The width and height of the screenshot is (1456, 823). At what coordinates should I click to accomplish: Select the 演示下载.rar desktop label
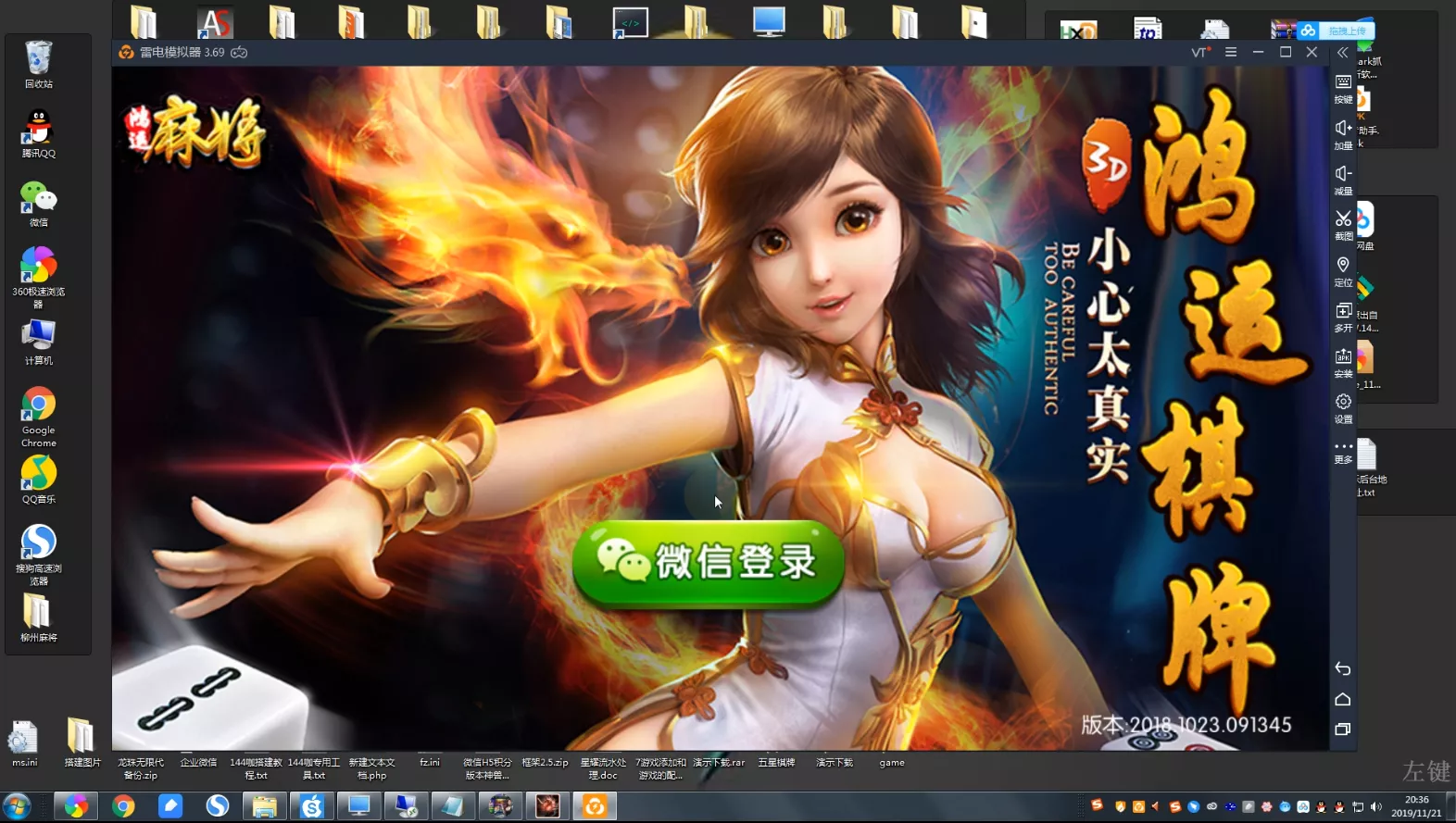pos(719,763)
